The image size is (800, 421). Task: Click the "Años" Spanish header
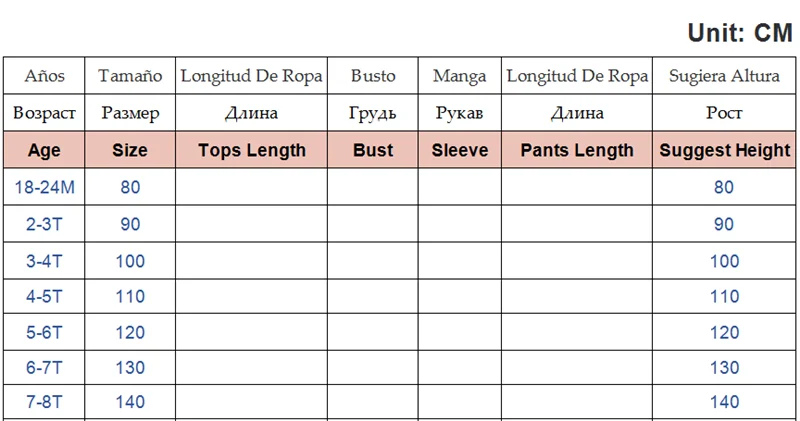pos(44,76)
